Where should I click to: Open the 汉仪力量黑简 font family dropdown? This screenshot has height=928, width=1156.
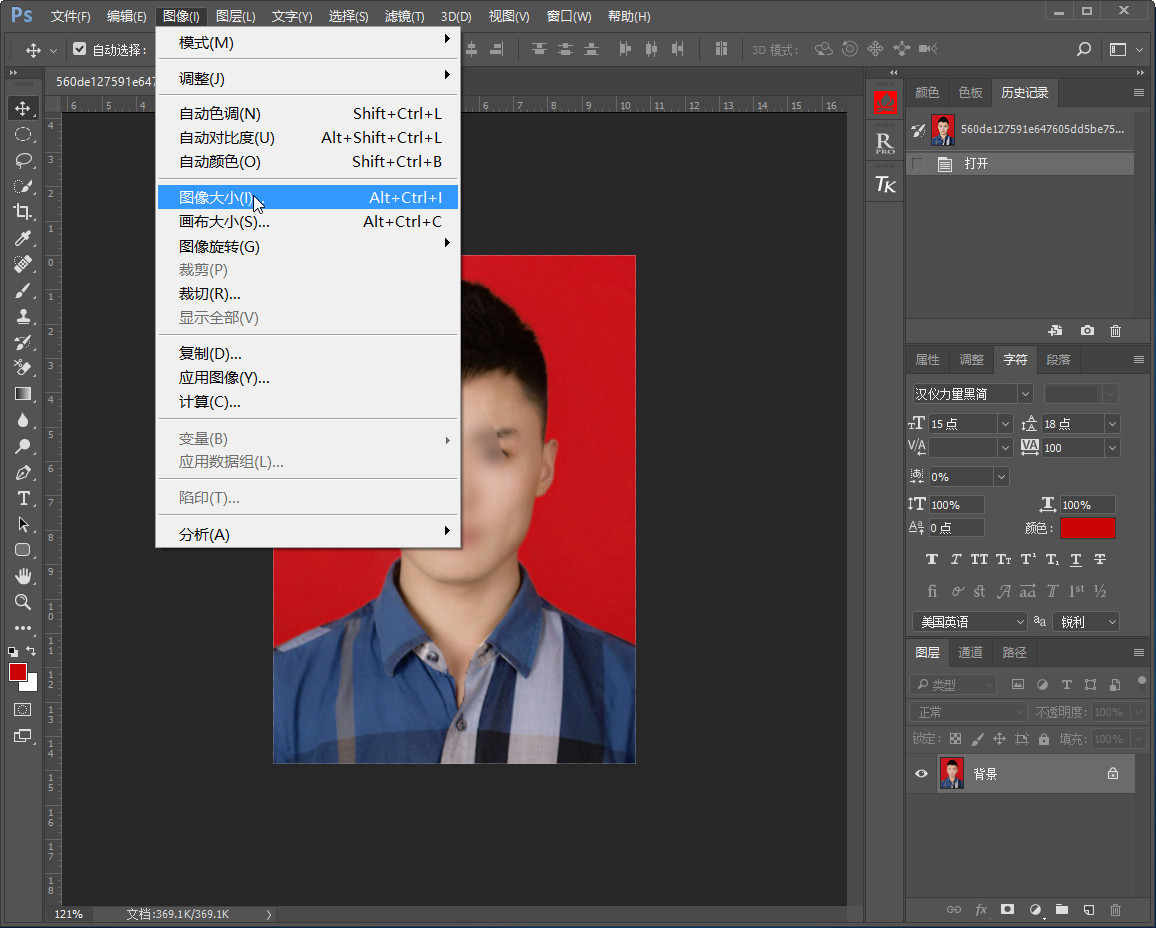pyautogui.click(x=1024, y=394)
